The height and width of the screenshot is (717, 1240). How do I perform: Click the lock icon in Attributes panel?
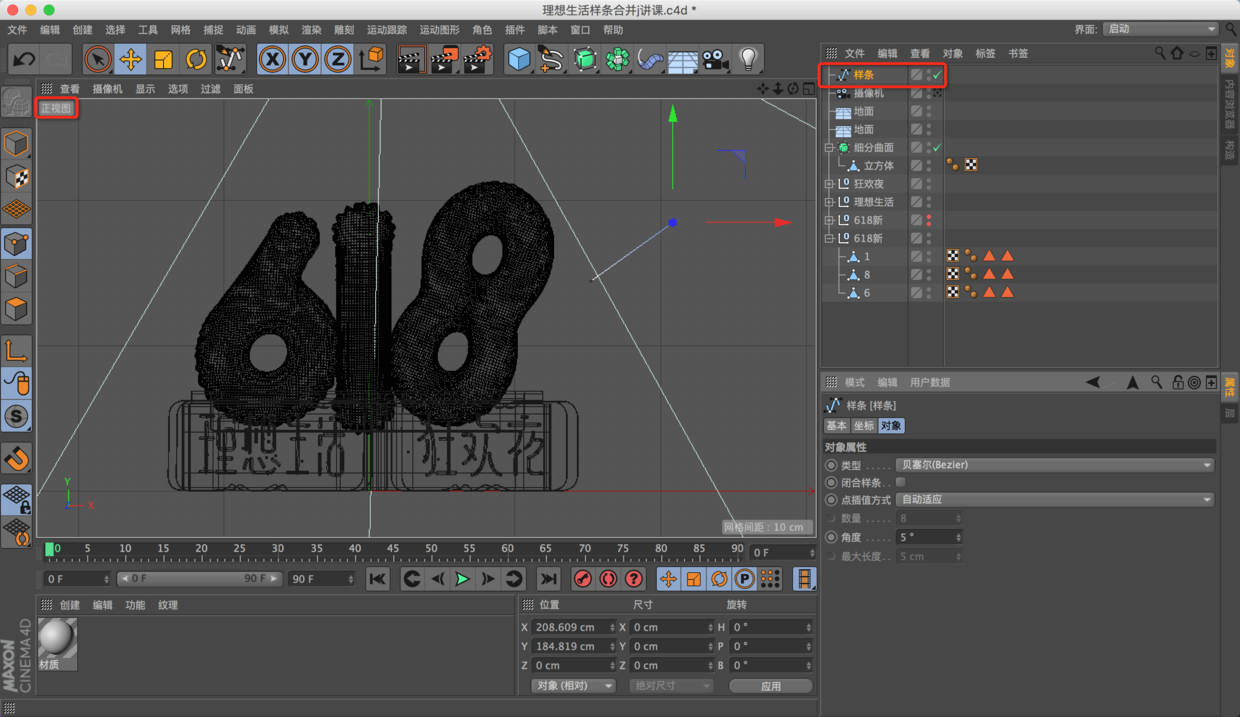(x=1178, y=382)
